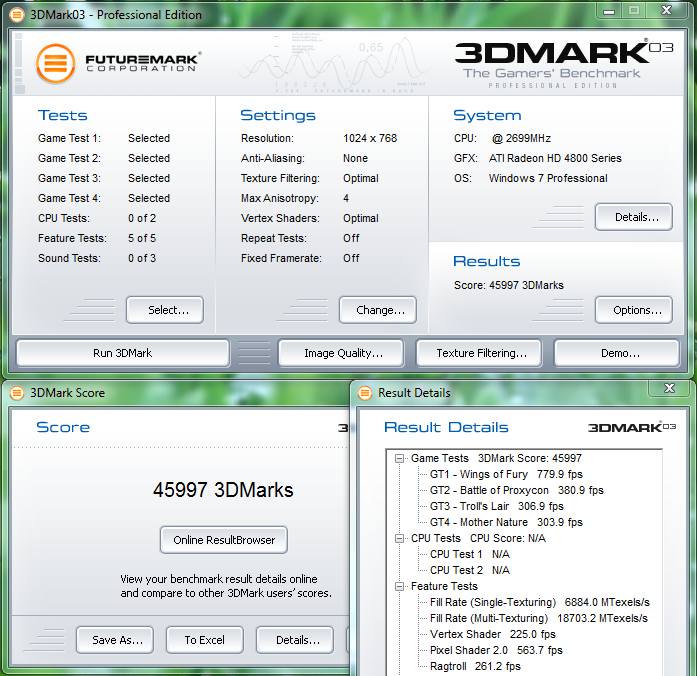Select Vertex Shader 225.0 fps row
Image resolution: width=697 pixels, height=676 pixels.
point(493,634)
